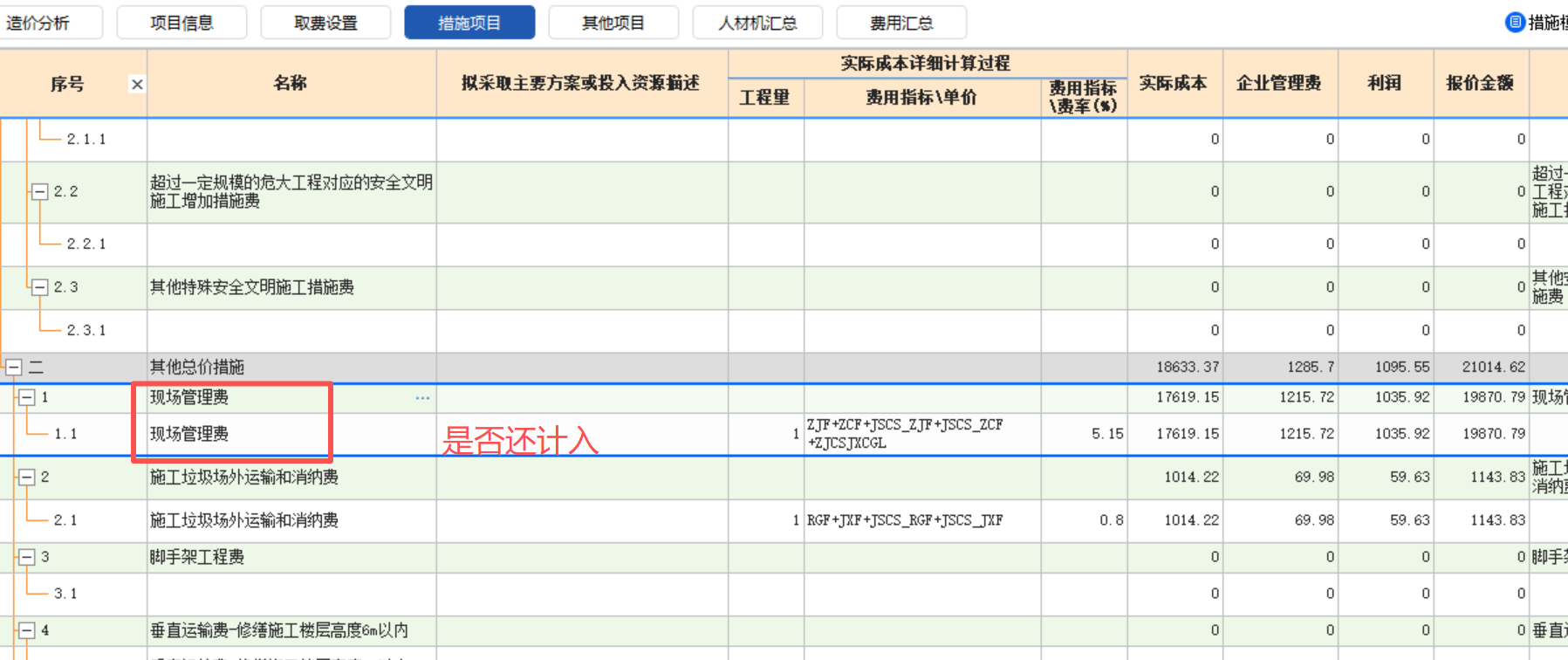Click the 拟采取主要方案 column header

[582, 83]
